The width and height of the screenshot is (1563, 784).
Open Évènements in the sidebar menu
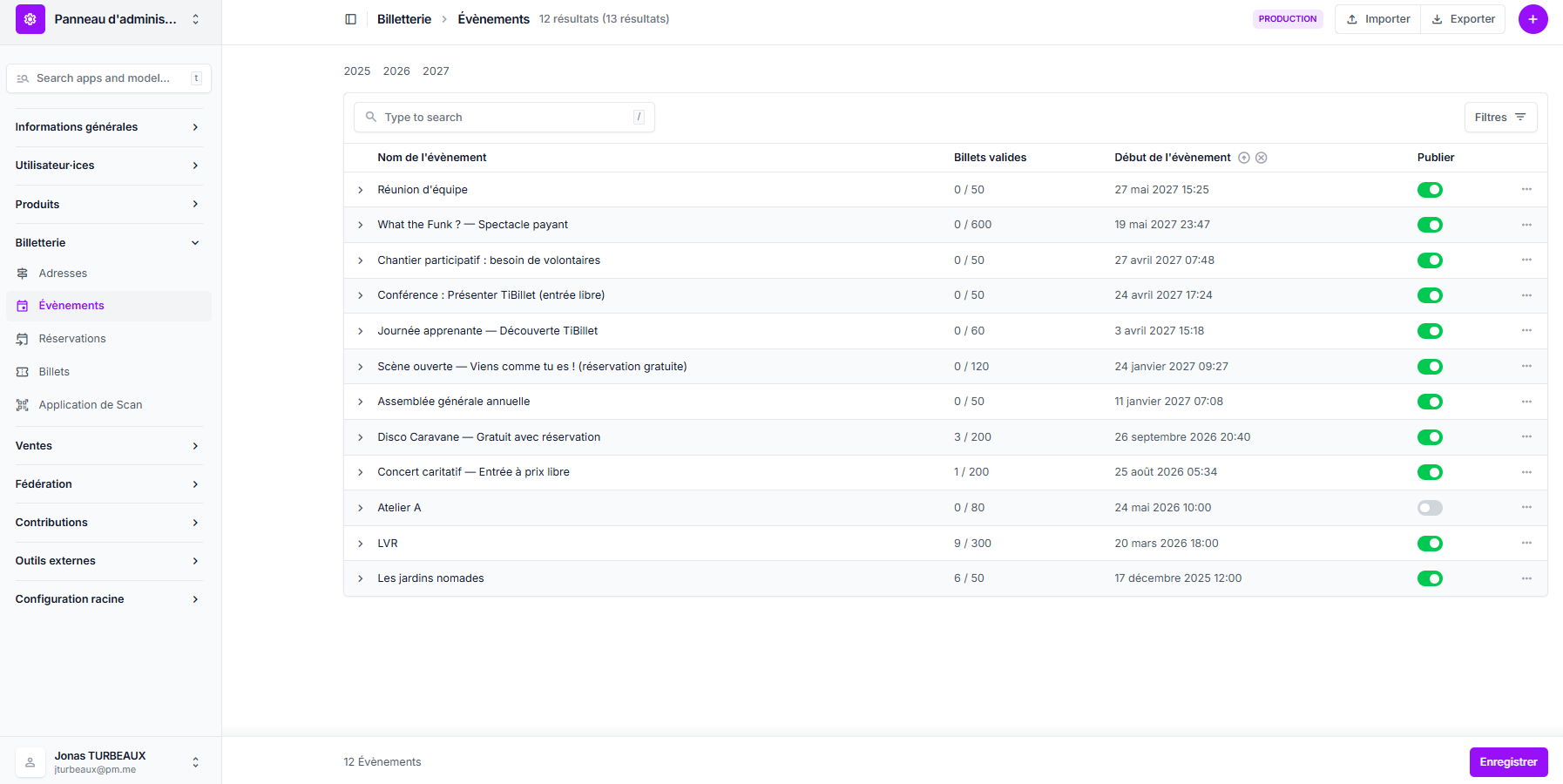71,306
